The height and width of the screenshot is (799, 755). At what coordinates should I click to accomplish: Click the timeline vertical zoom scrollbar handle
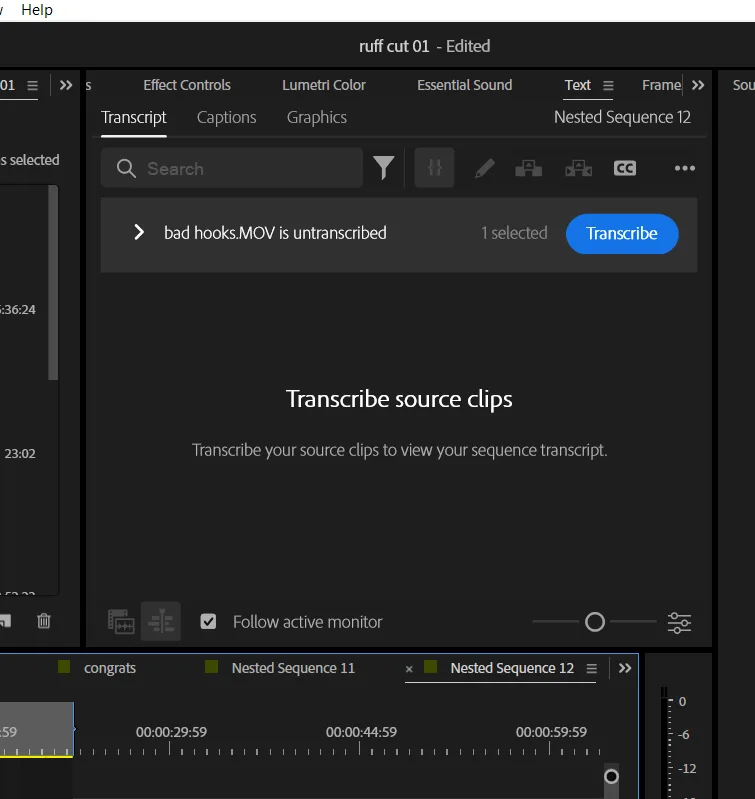click(611, 777)
